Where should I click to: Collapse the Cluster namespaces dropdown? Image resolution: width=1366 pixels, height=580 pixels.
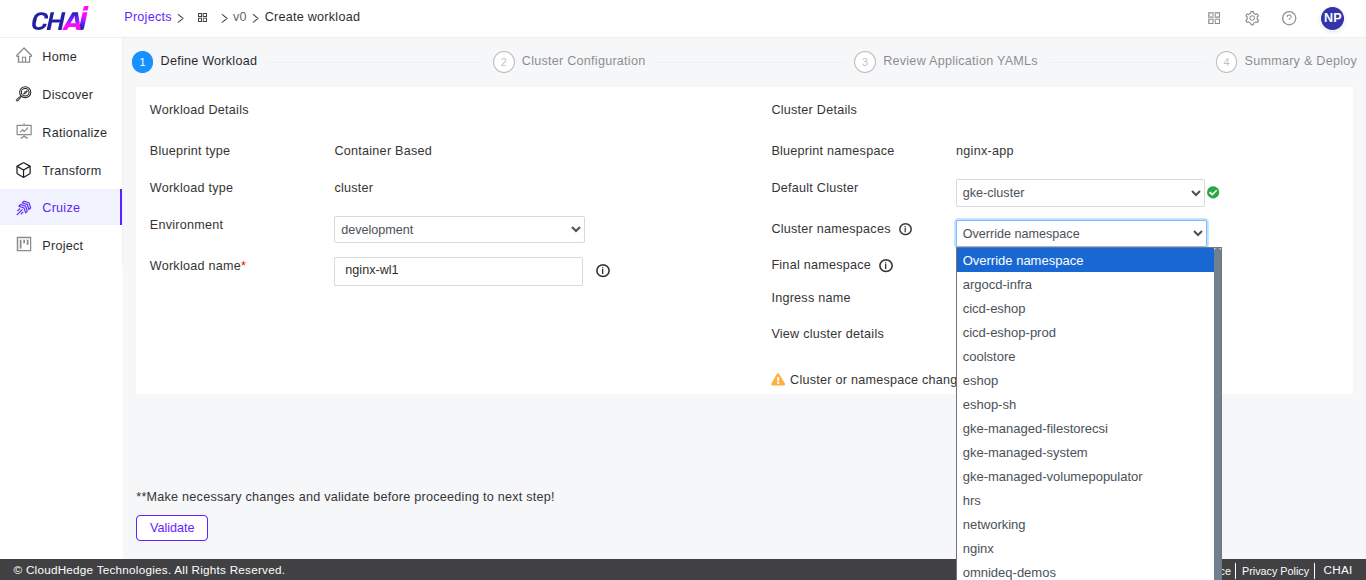click(x=1081, y=234)
